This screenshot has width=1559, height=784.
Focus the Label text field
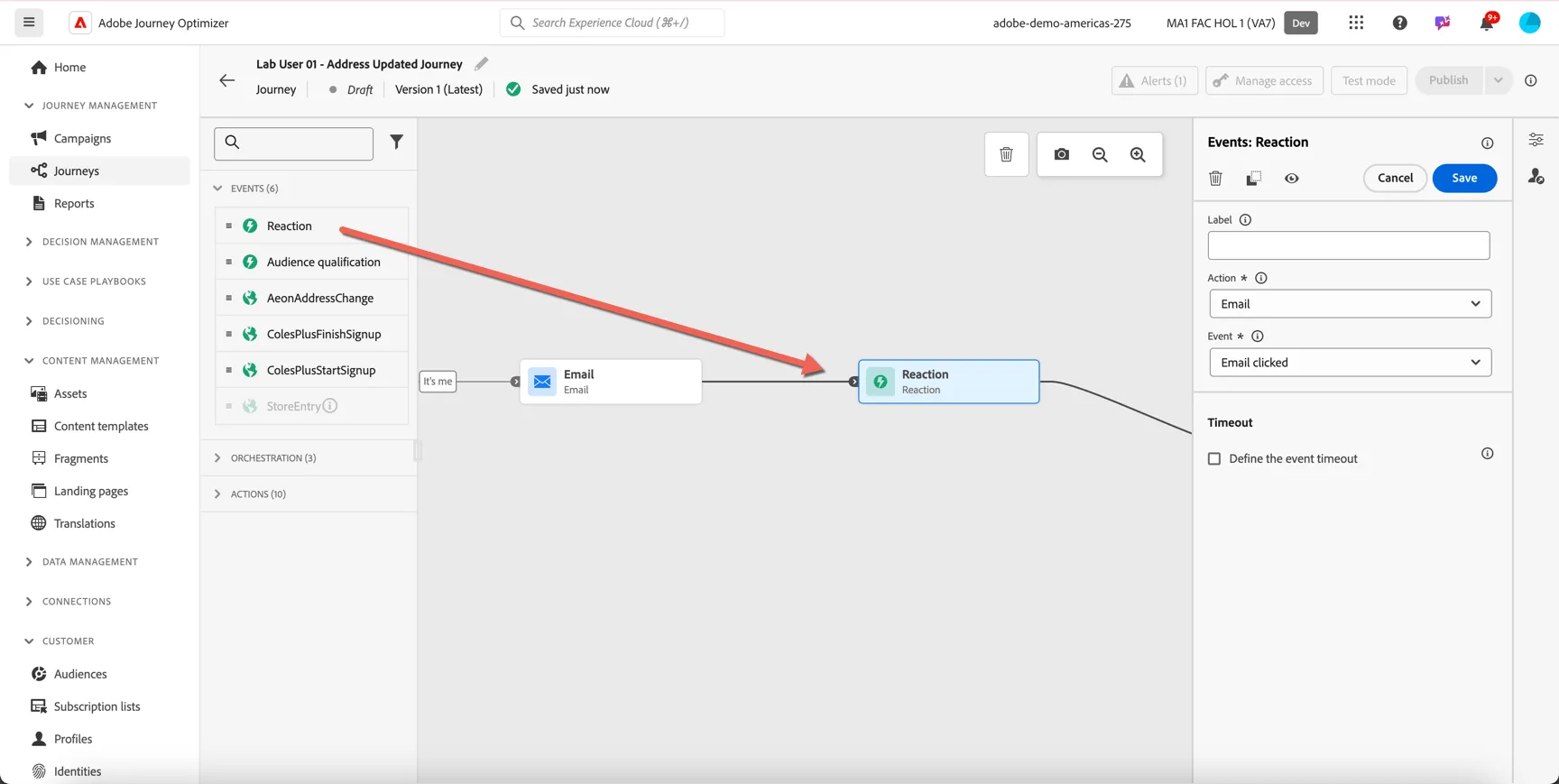click(1349, 245)
